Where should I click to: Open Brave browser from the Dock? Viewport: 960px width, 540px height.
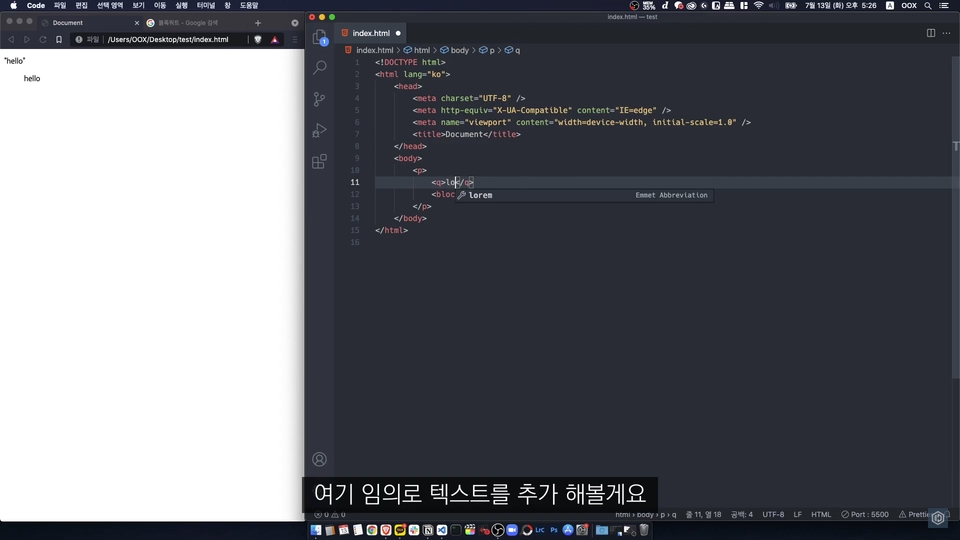pos(386,530)
